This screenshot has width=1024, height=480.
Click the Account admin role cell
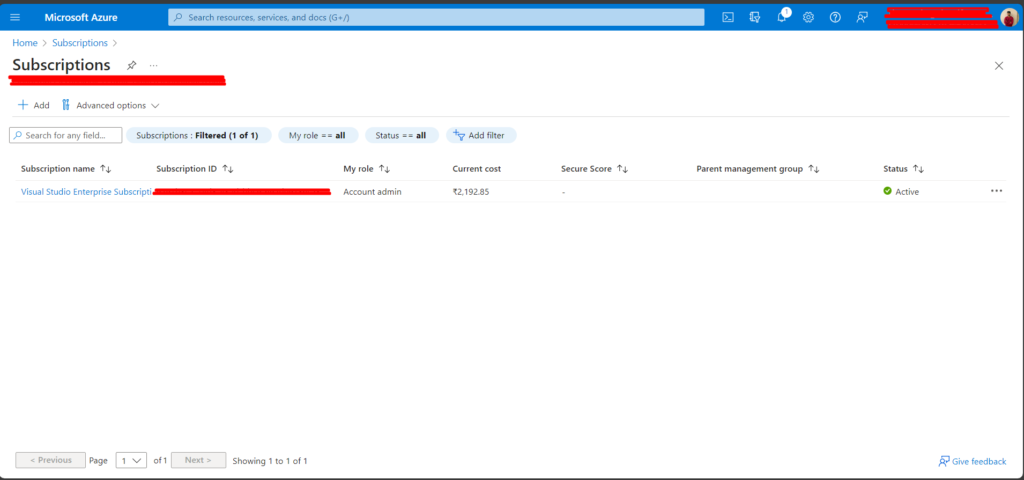372,191
